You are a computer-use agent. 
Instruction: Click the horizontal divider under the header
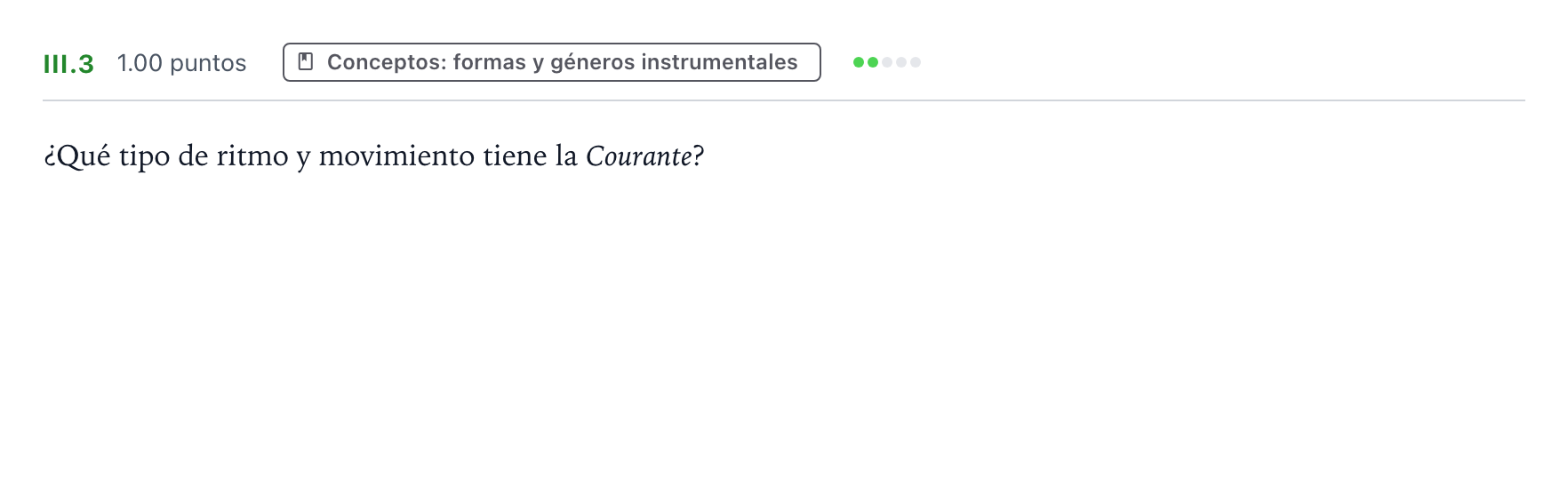(784, 100)
